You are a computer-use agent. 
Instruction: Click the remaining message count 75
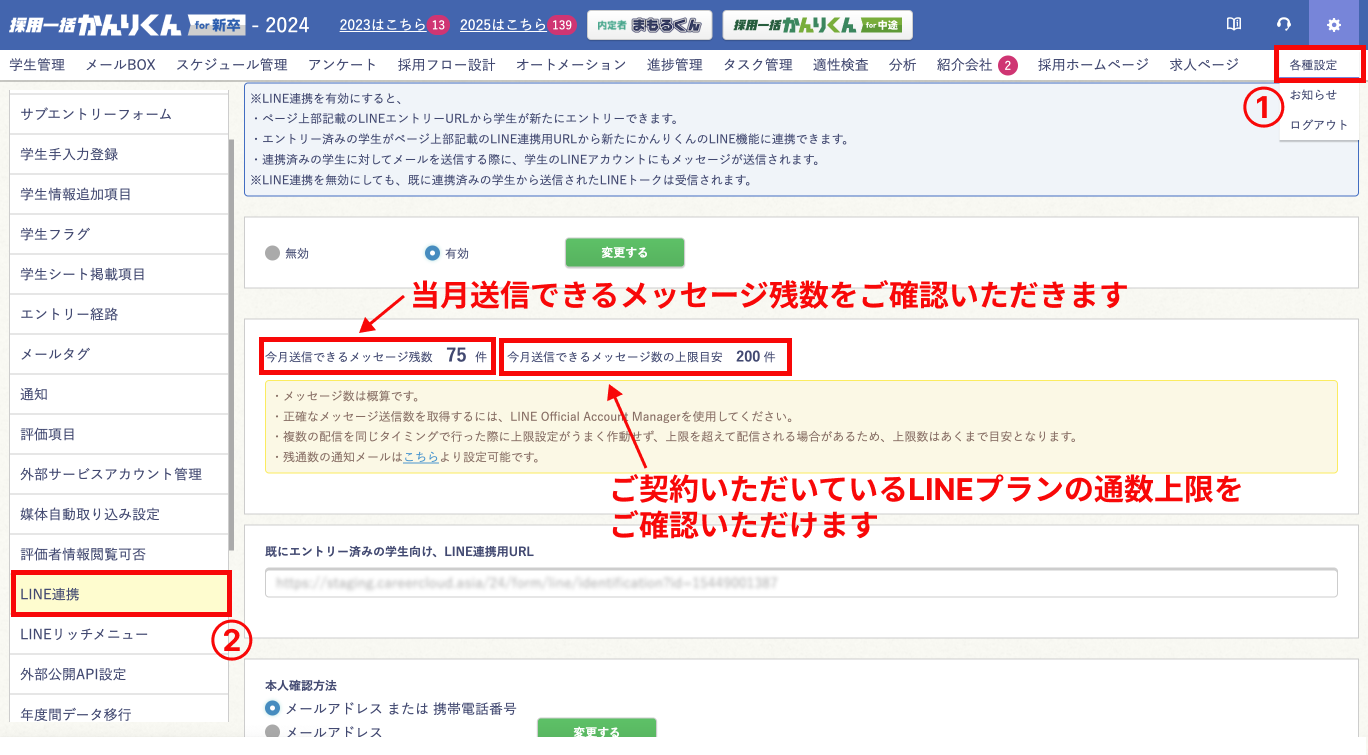point(456,355)
